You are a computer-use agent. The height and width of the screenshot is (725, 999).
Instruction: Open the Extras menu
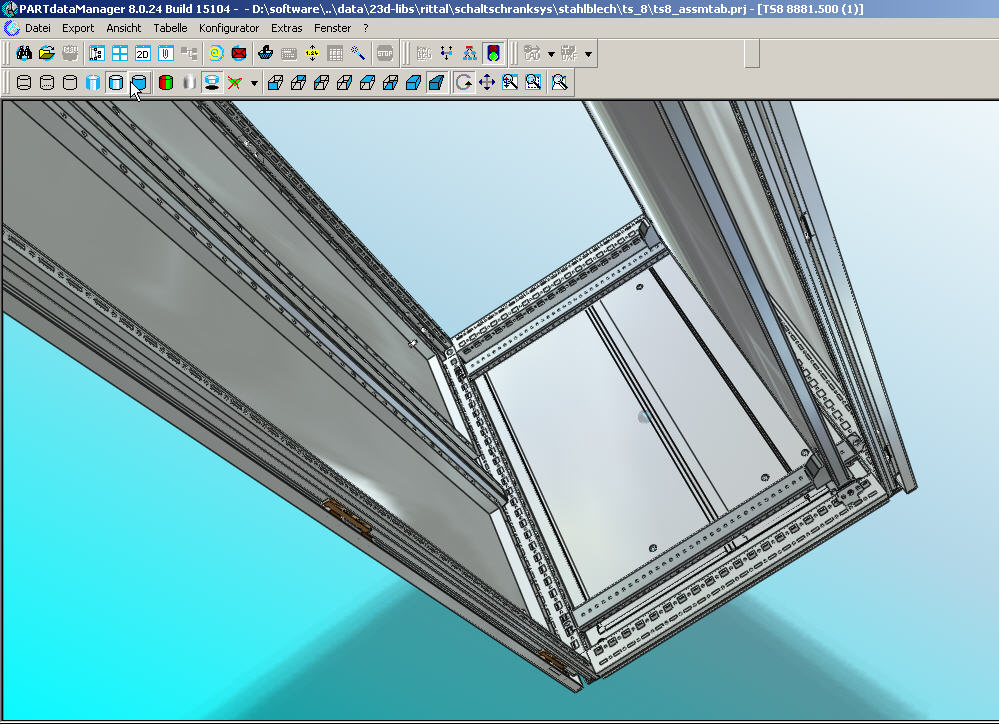[x=287, y=28]
